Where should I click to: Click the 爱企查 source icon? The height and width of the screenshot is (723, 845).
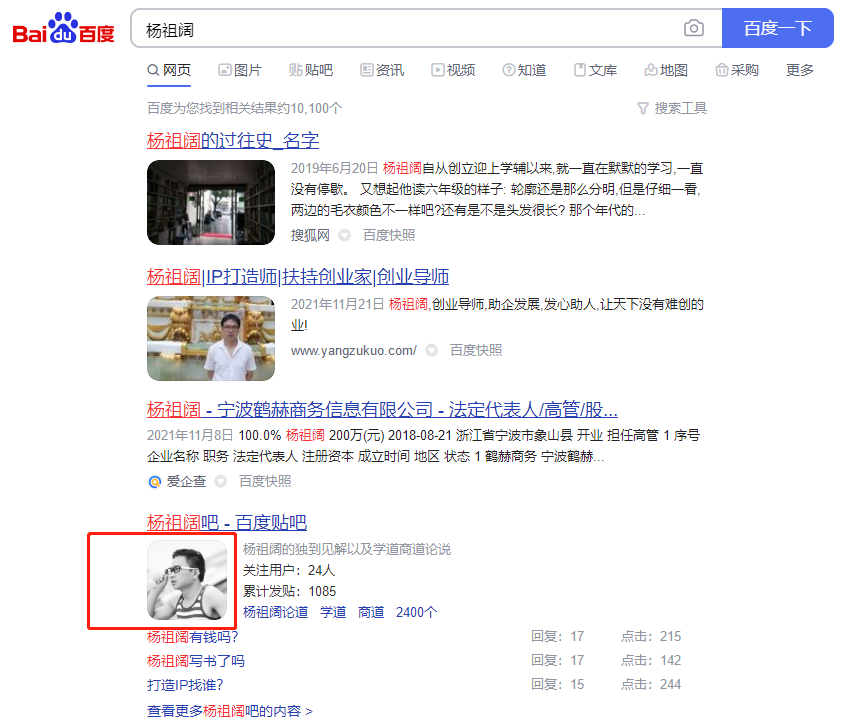pyautogui.click(x=154, y=481)
